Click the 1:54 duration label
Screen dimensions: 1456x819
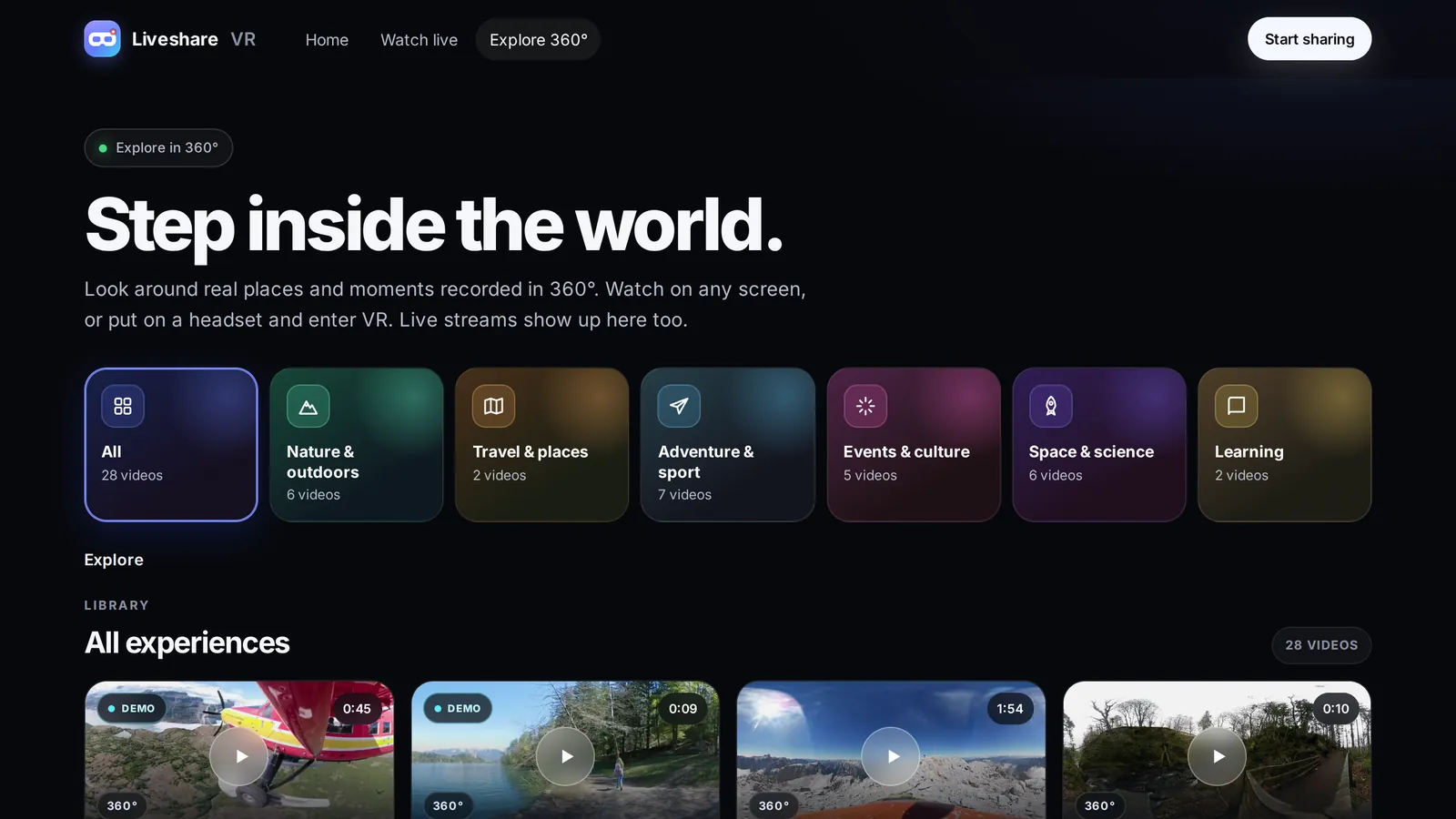1010,709
